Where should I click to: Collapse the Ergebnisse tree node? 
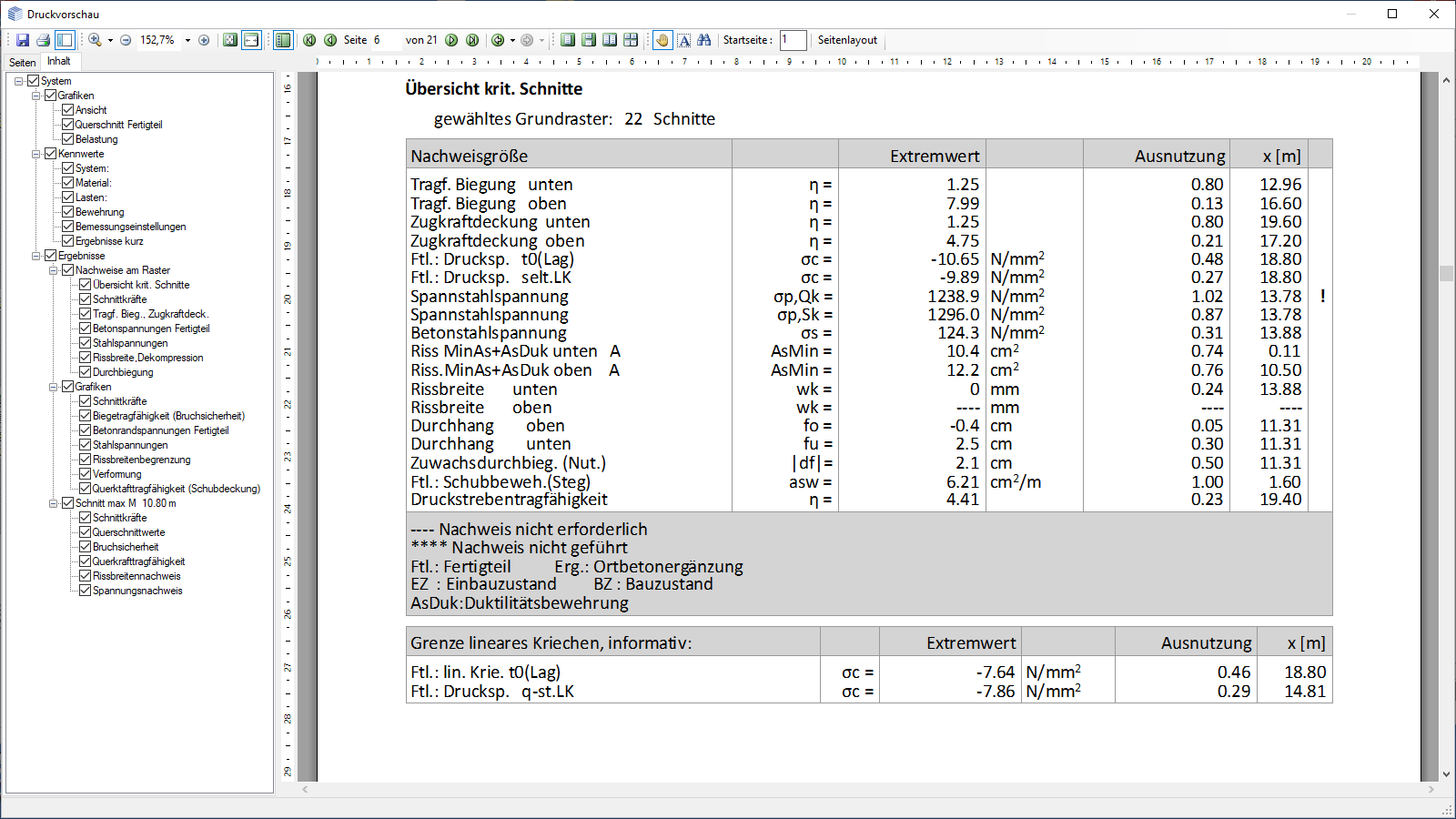(36, 256)
